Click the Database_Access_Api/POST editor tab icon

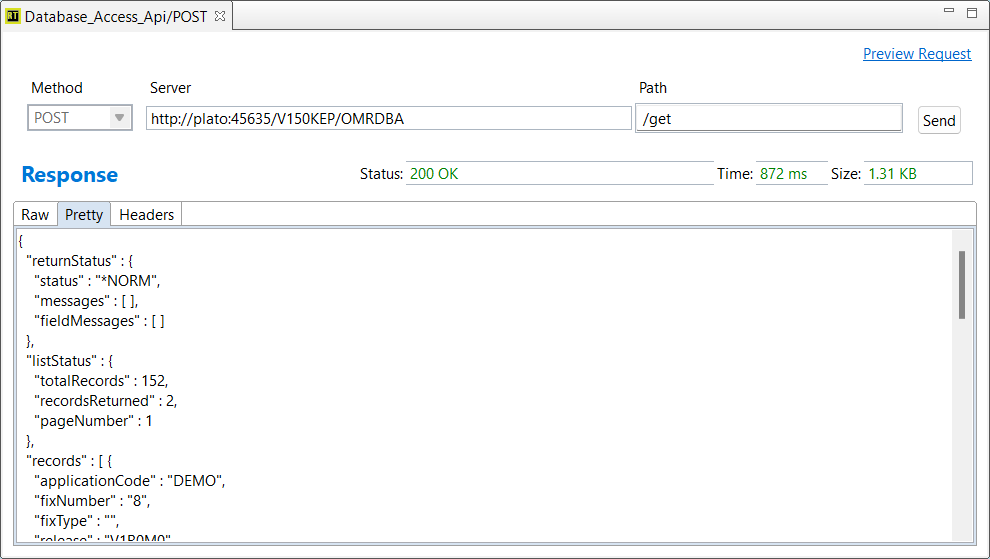click(14, 16)
